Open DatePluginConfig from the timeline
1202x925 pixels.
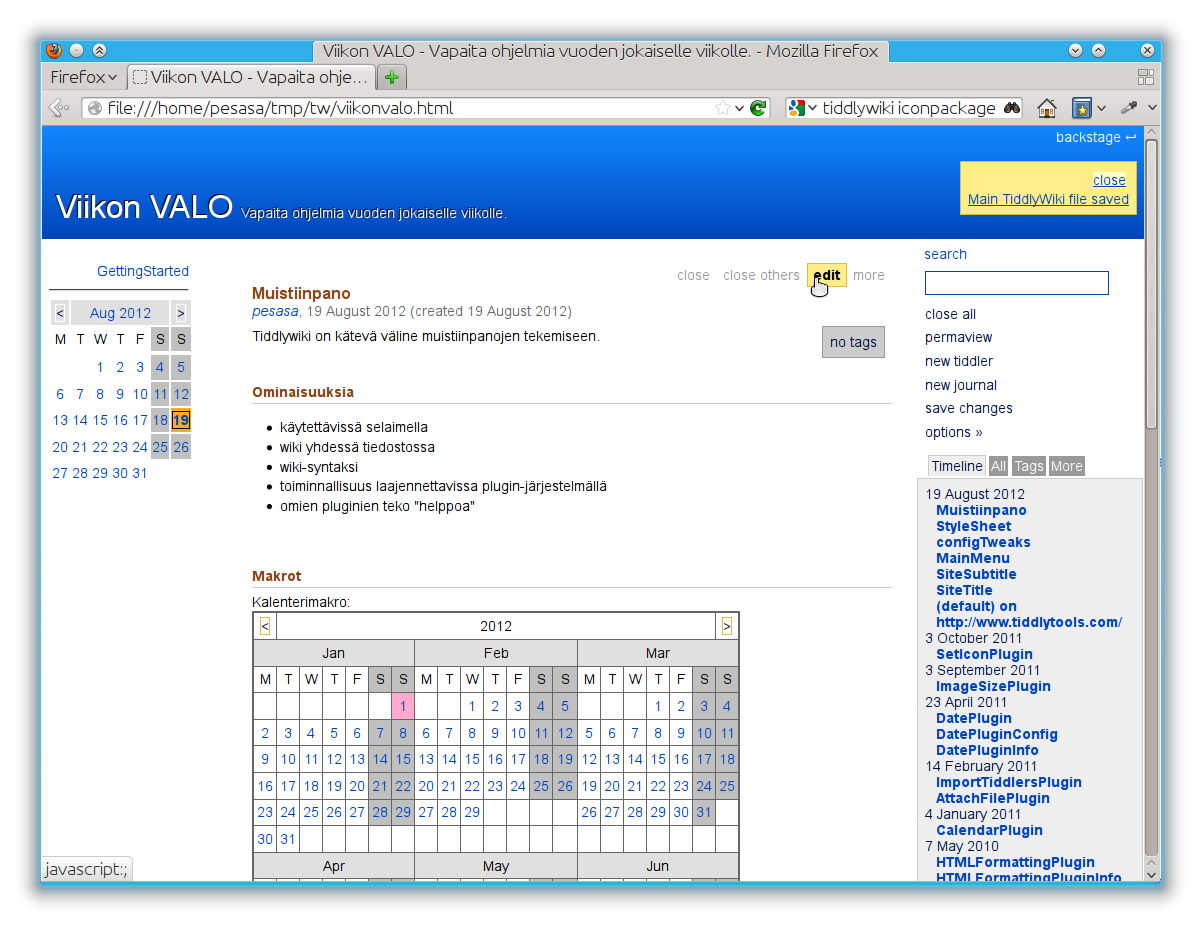click(996, 734)
